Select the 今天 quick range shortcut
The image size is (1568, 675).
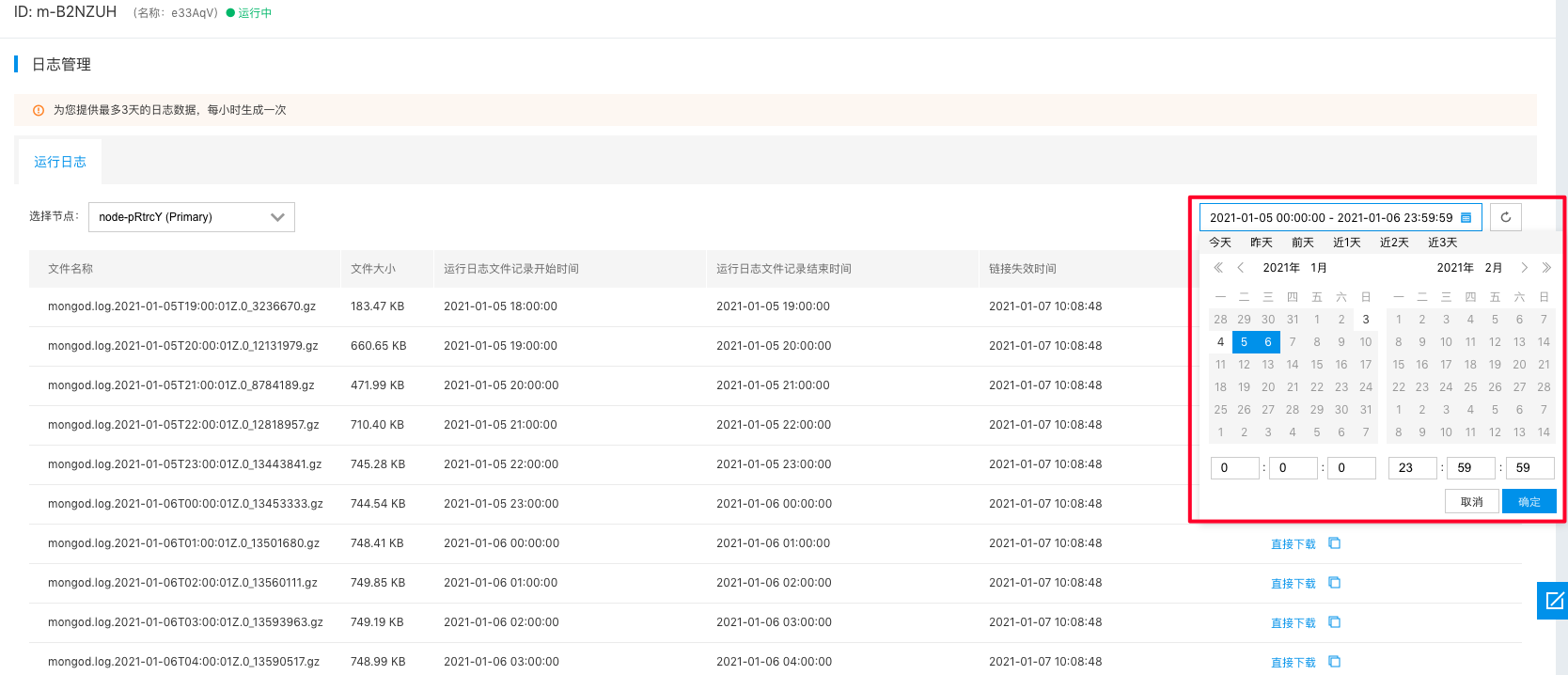click(1220, 243)
